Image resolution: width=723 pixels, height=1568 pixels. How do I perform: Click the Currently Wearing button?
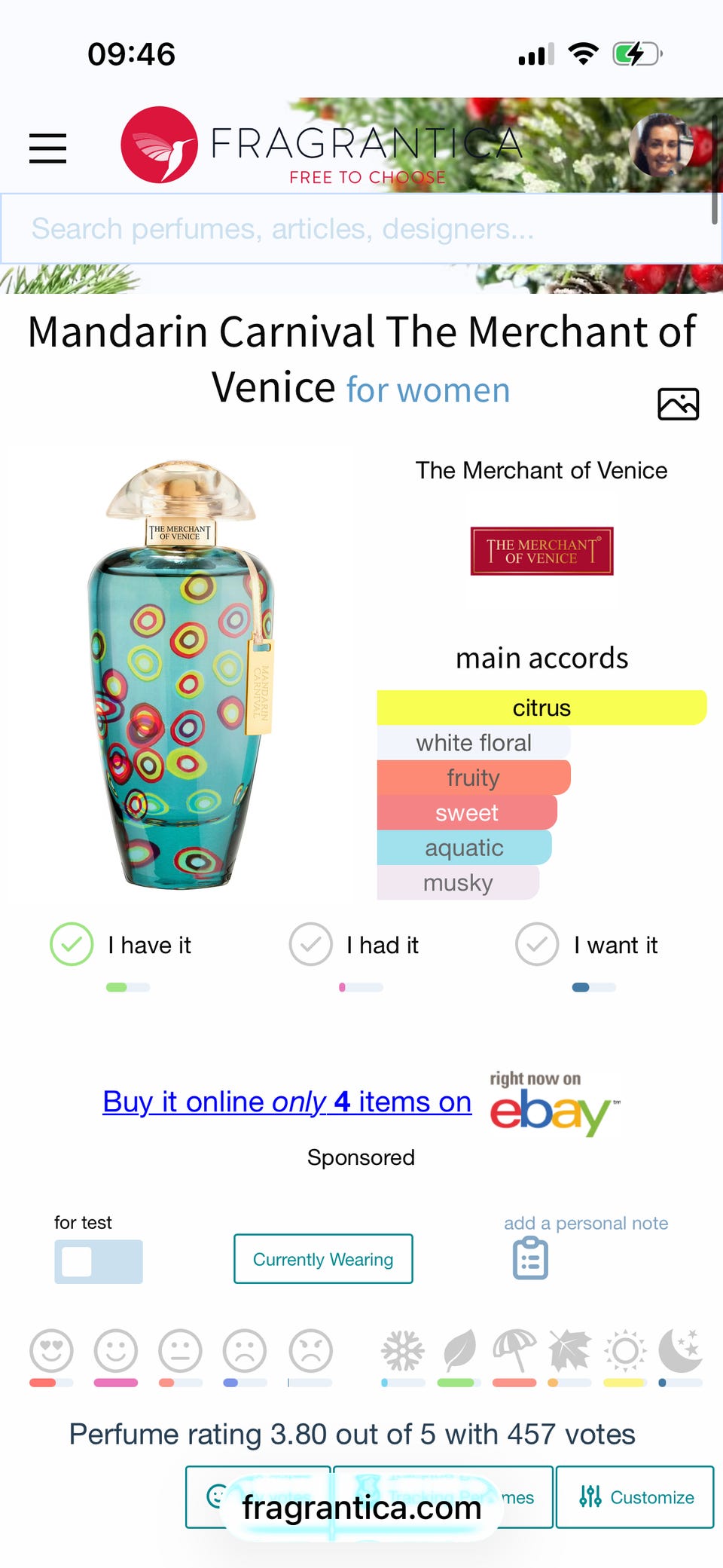[323, 1258]
